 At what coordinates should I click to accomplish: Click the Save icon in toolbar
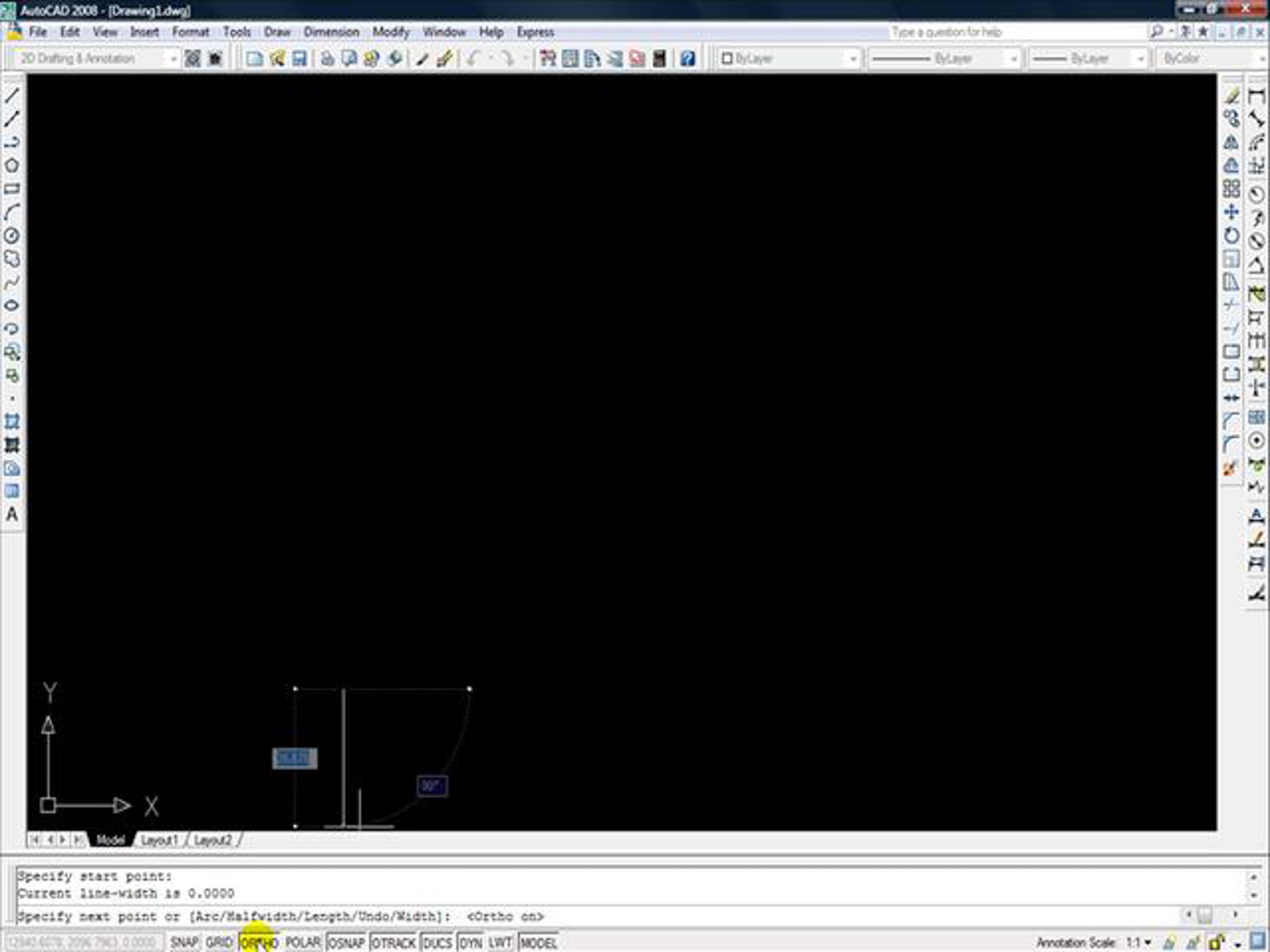(x=299, y=59)
